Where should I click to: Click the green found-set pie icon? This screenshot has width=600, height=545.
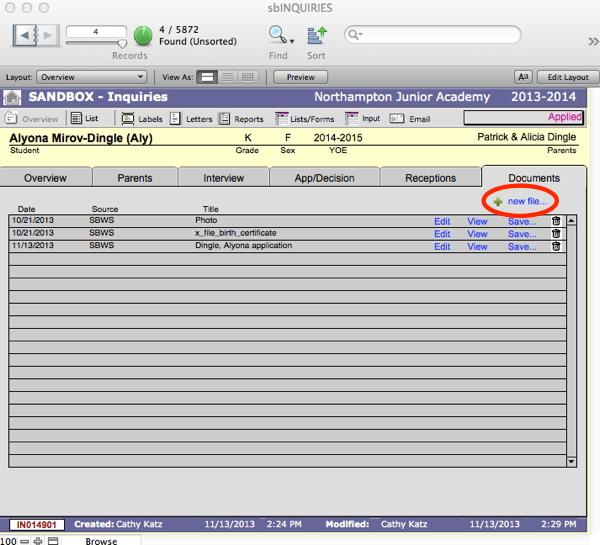pos(143,36)
